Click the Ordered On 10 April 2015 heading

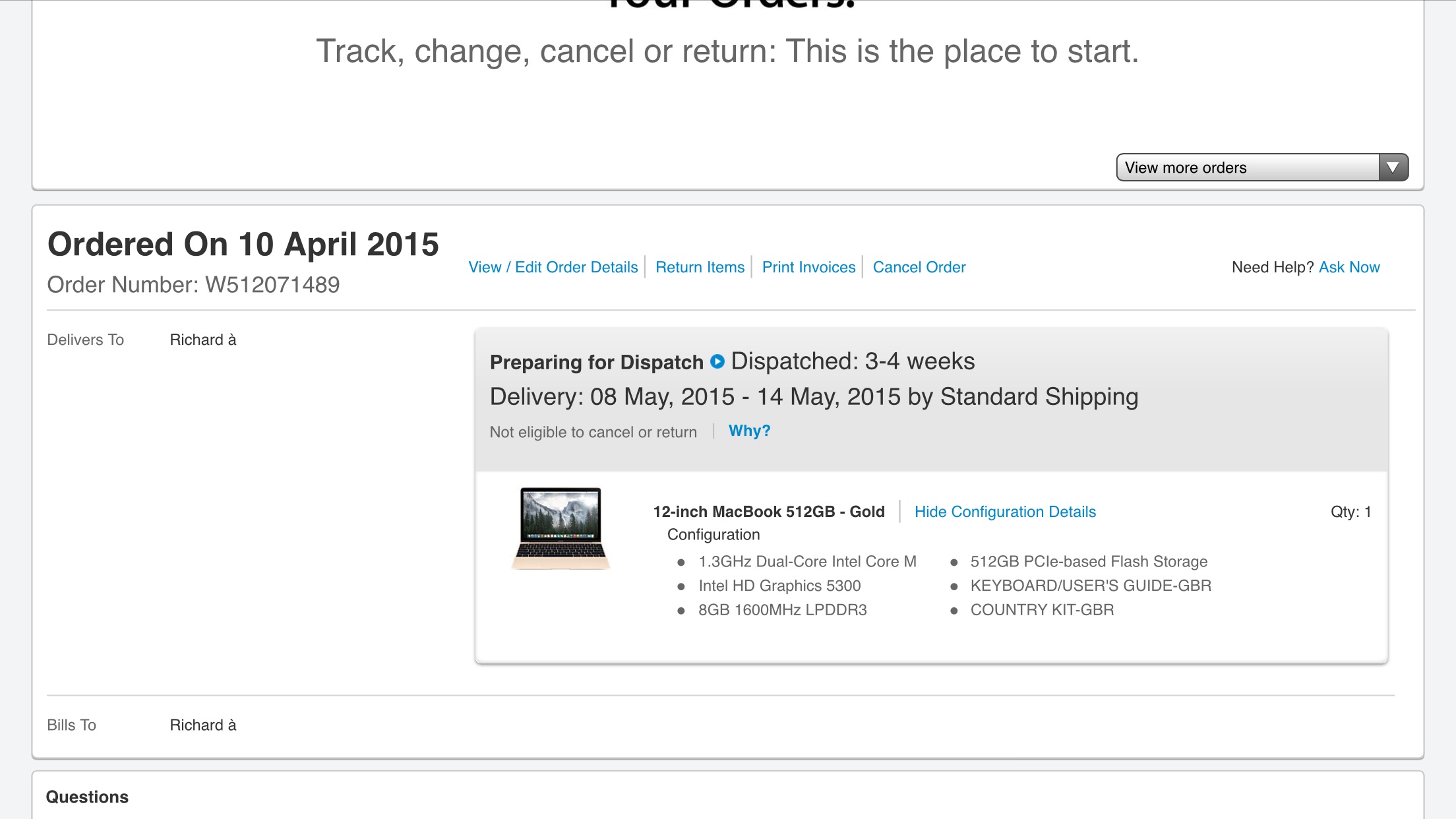[243, 244]
